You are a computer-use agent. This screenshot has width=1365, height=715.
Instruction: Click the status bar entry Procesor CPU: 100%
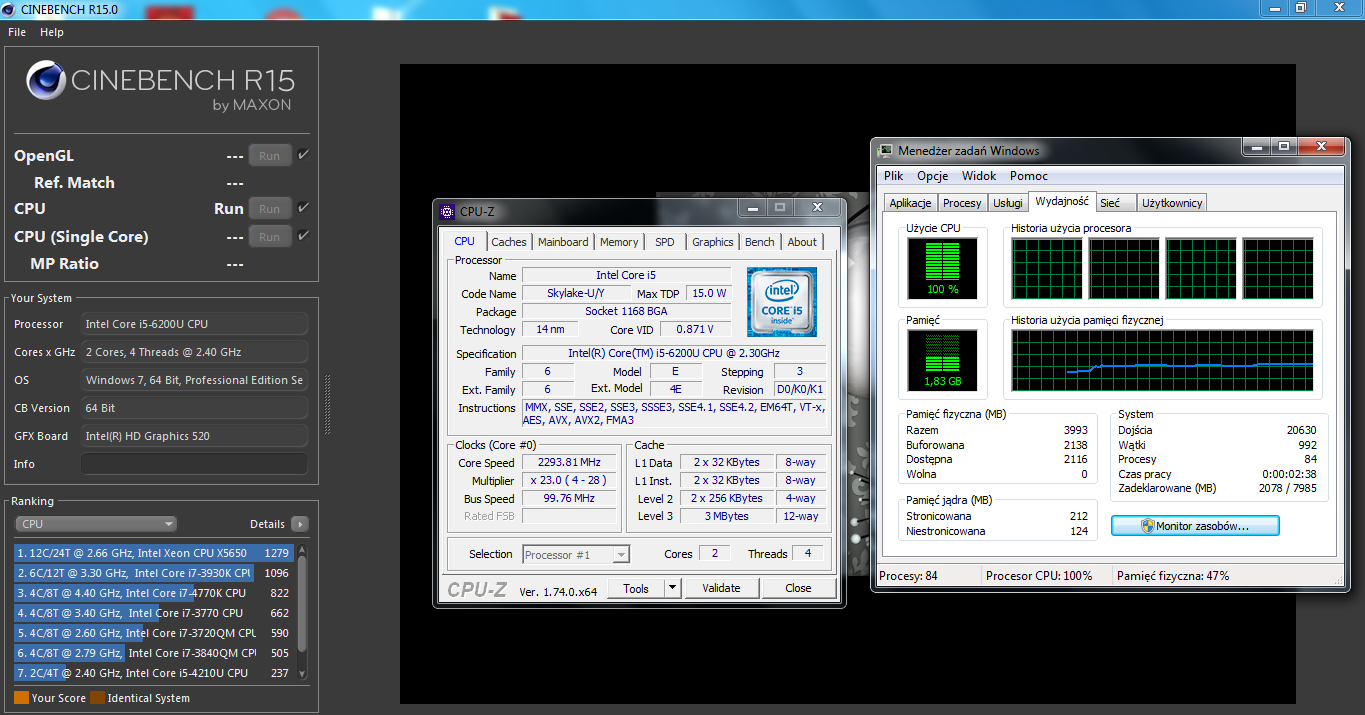point(1039,576)
